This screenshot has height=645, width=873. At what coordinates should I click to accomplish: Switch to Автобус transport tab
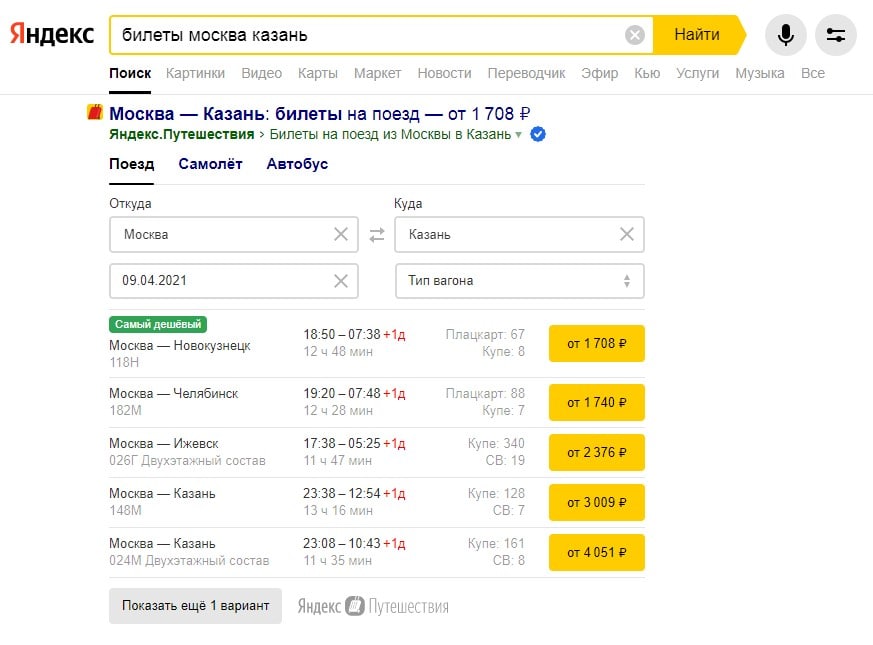coord(297,164)
